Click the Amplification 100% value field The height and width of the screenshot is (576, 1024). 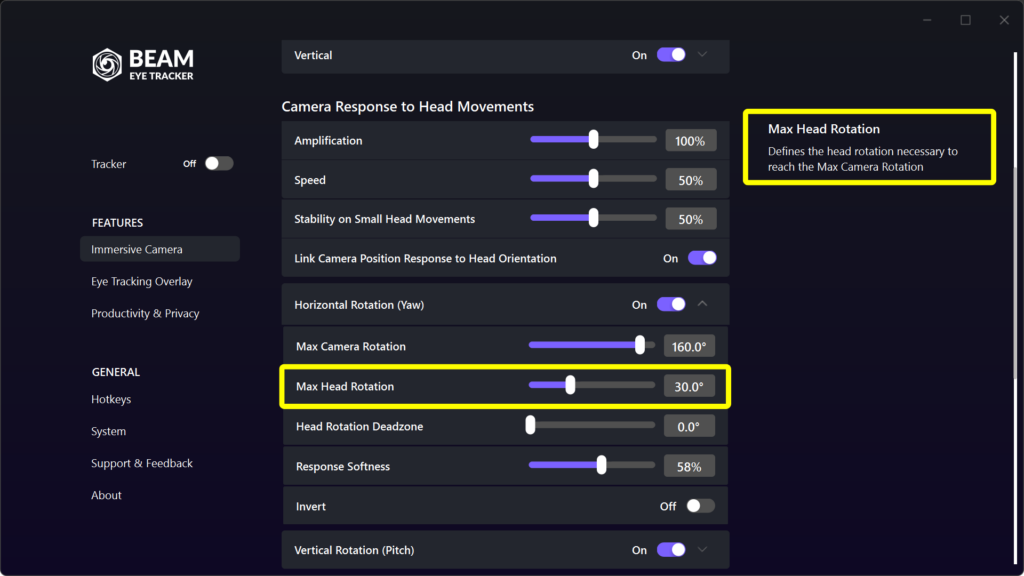pos(690,140)
